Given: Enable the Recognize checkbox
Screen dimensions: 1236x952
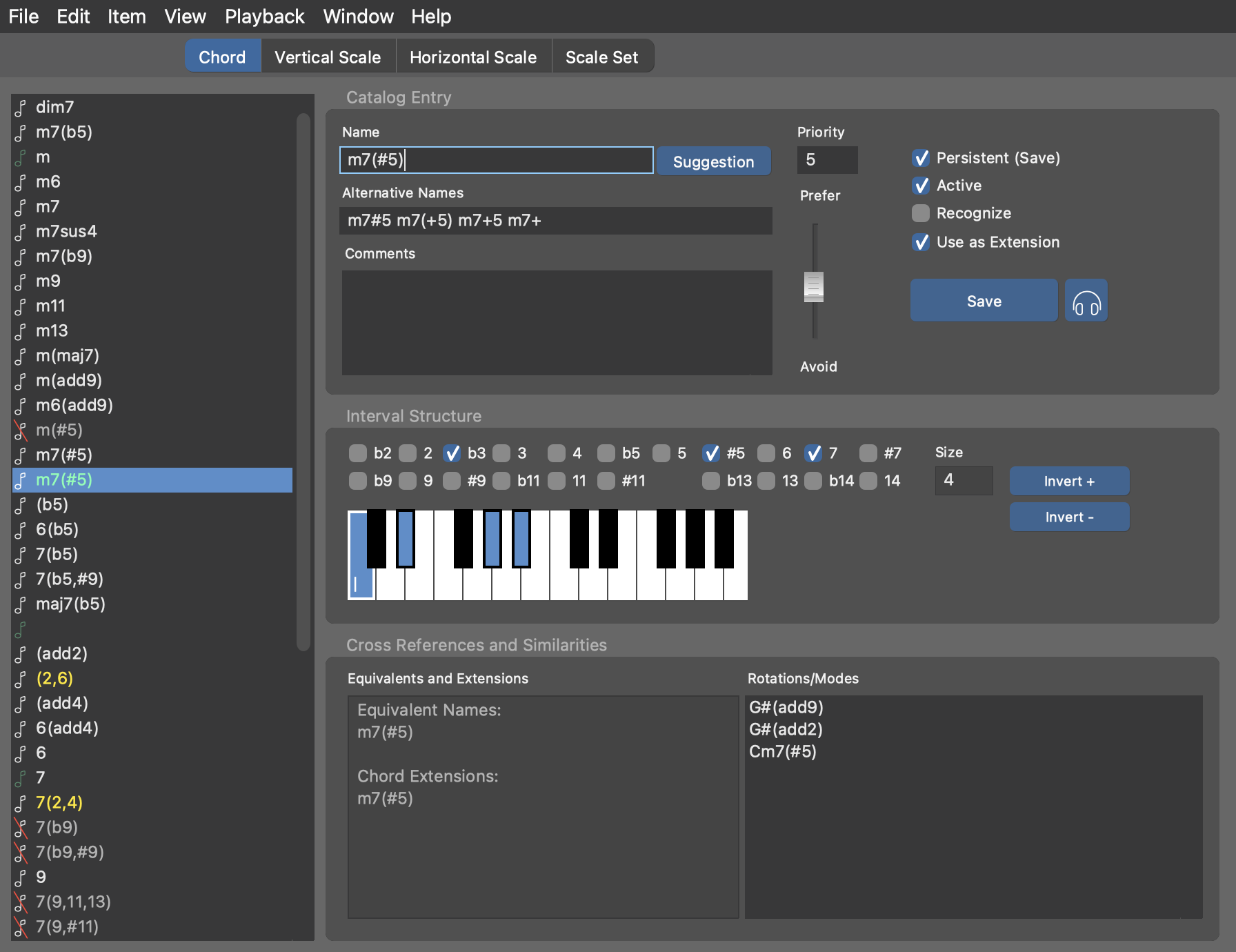Looking at the screenshot, I should (920, 213).
